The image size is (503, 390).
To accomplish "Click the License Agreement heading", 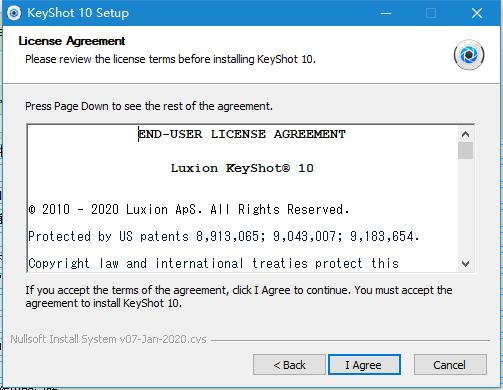I will [x=72, y=41].
